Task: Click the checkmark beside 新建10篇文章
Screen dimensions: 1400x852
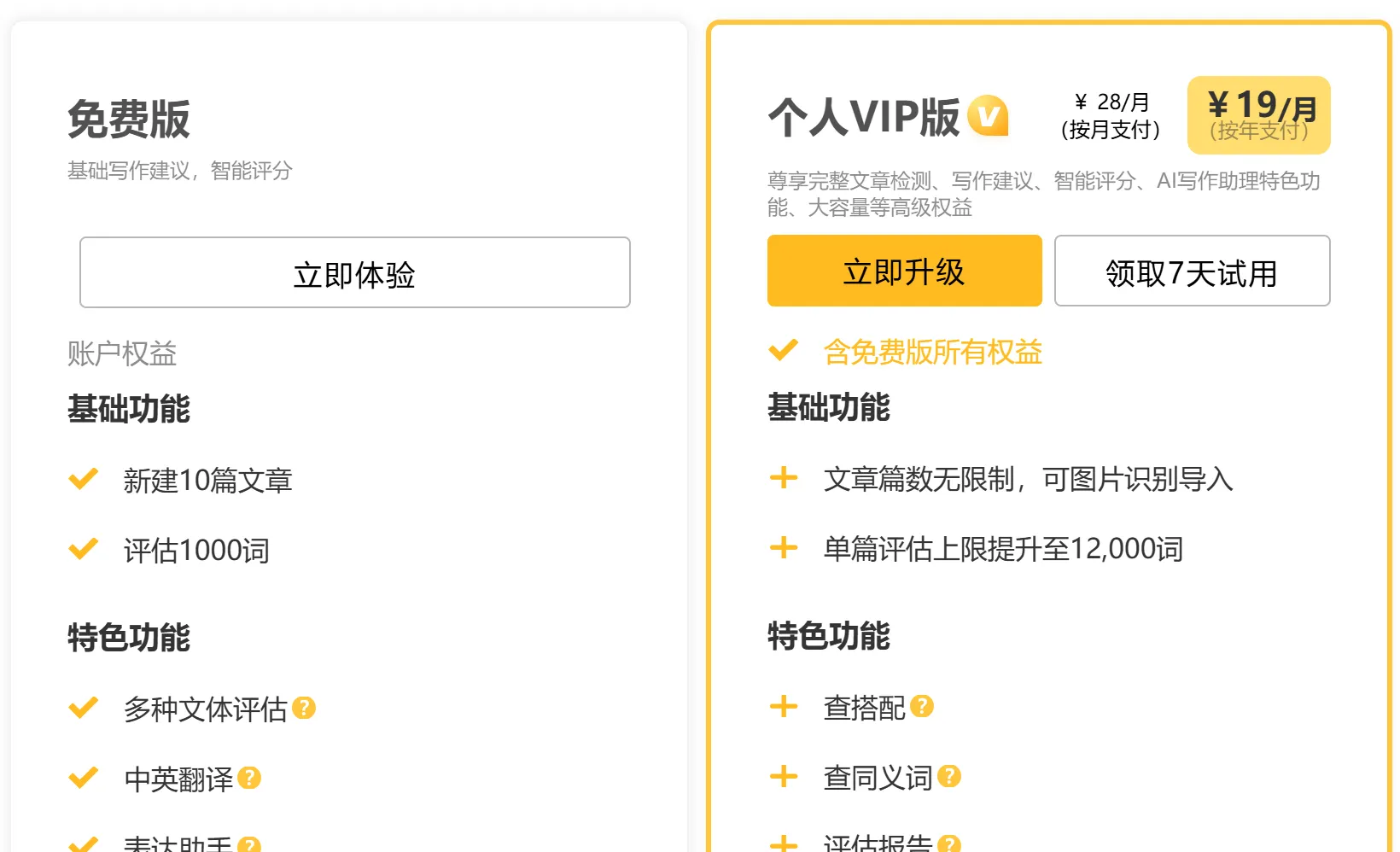Action: [x=83, y=478]
